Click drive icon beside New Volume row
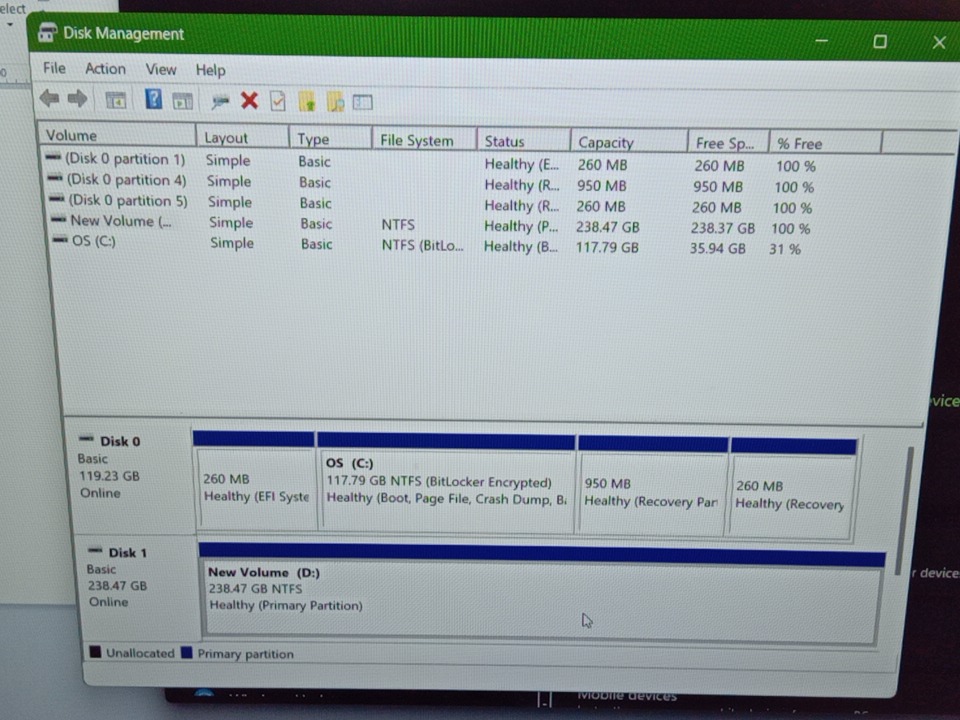Viewport: 960px width, 720px height. tap(59, 219)
